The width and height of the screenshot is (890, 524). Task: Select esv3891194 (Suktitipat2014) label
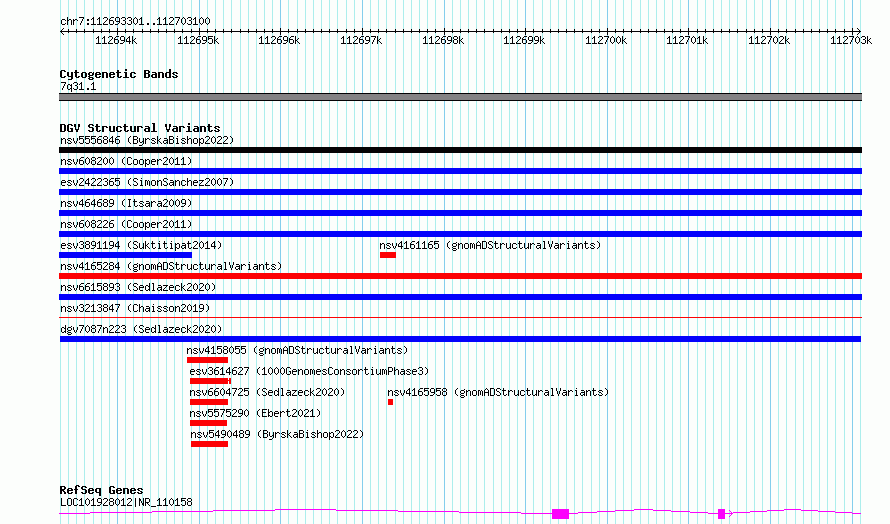click(x=141, y=245)
